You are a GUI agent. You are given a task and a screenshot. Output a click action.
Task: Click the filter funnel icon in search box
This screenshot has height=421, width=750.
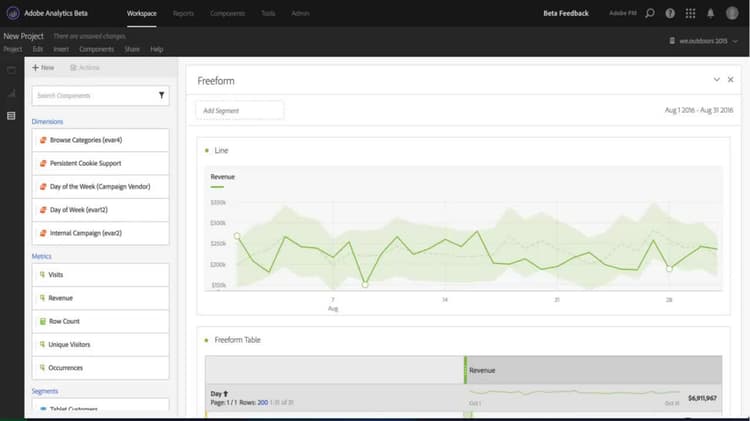(x=162, y=95)
